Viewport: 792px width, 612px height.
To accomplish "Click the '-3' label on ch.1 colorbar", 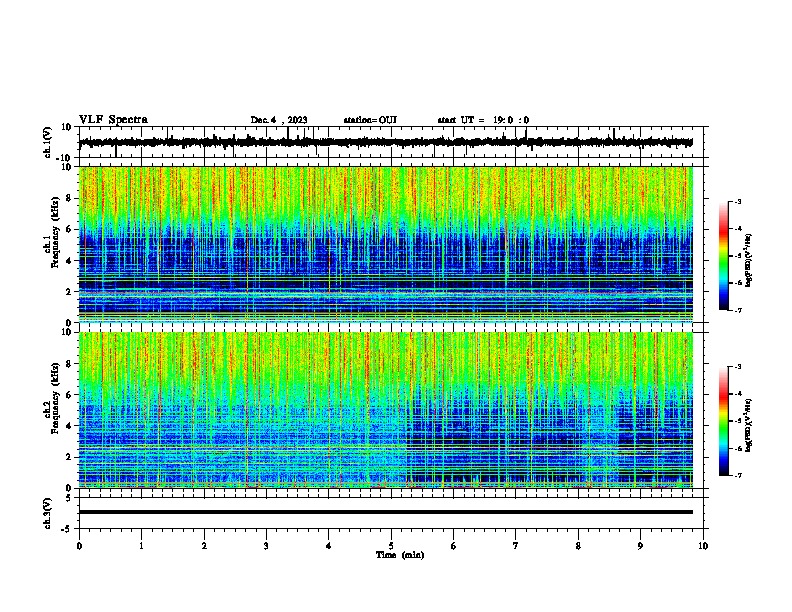I will (737, 201).
